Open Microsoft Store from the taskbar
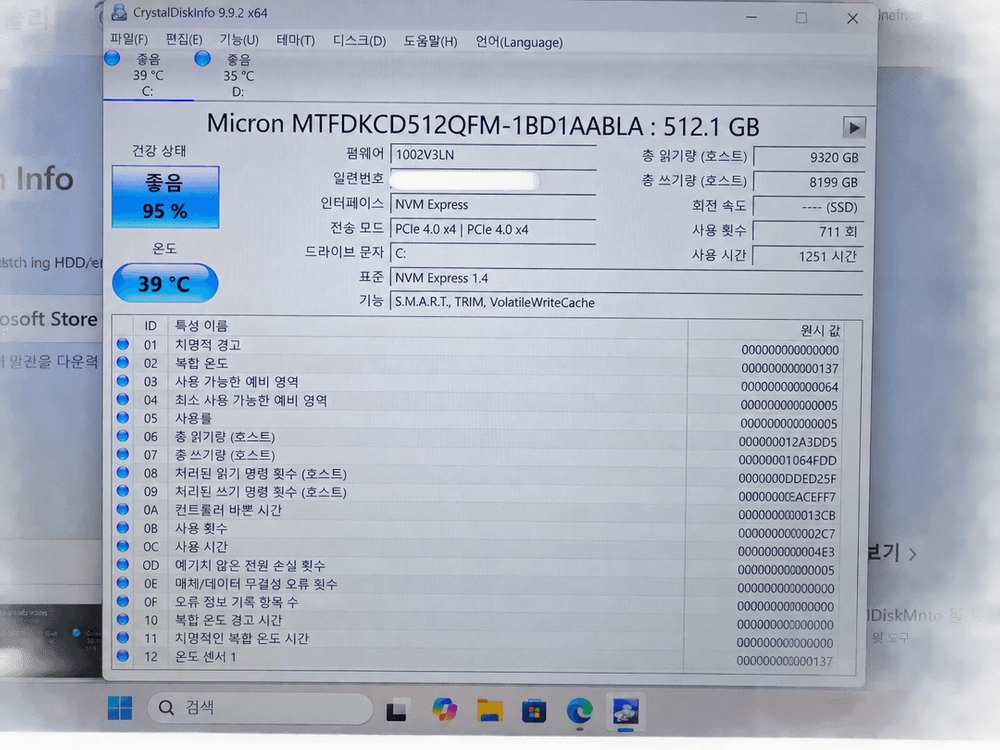Image resolution: width=1000 pixels, height=750 pixels. point(534,710)
